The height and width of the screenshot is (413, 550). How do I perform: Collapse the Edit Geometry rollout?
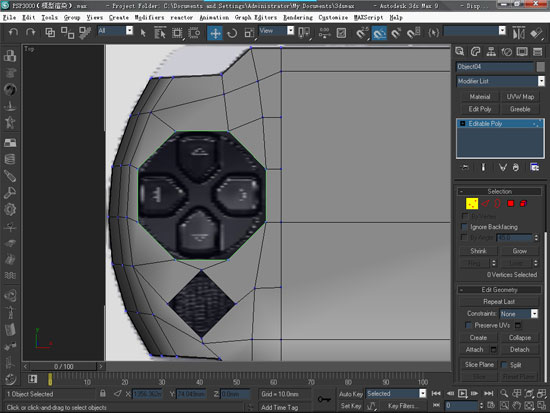tap(500, 290)
